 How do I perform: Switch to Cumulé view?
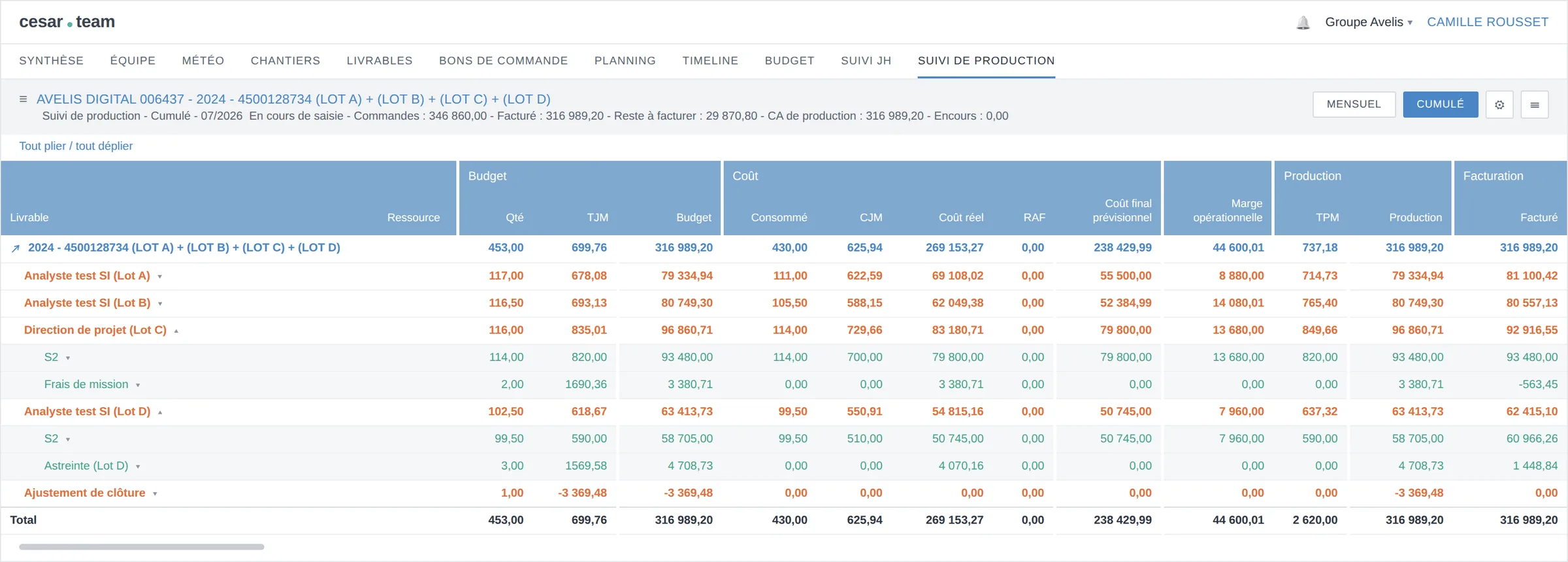pyautogui.click(x=1440, y=105)
